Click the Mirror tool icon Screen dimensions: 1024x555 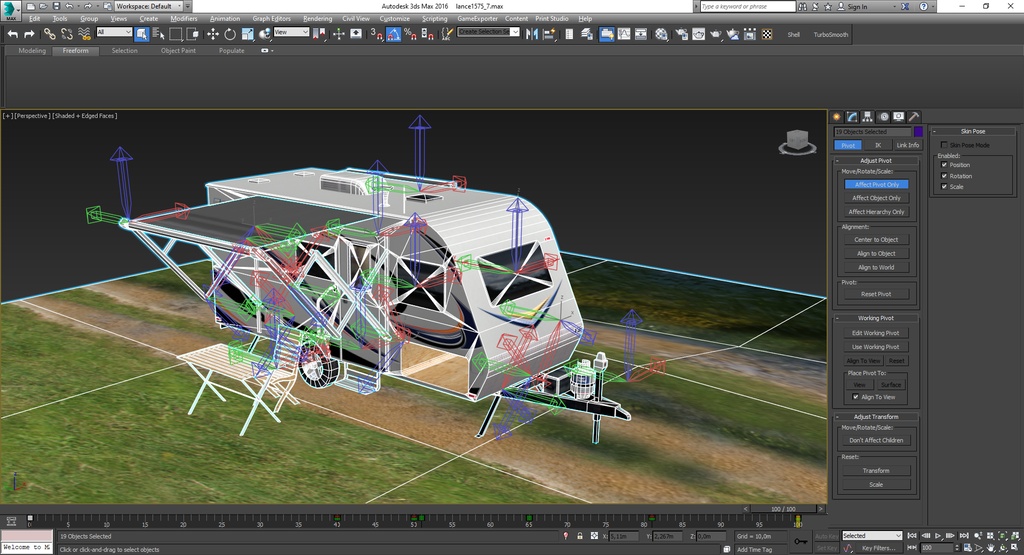pos(532,34)
